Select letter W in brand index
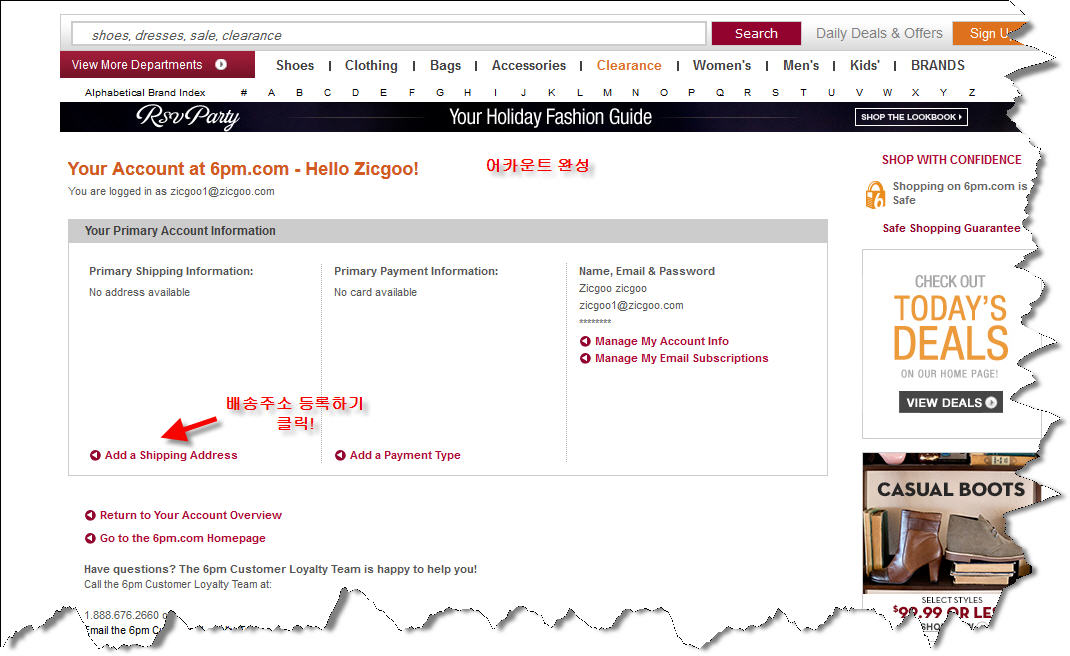 [x=887, y=93]
